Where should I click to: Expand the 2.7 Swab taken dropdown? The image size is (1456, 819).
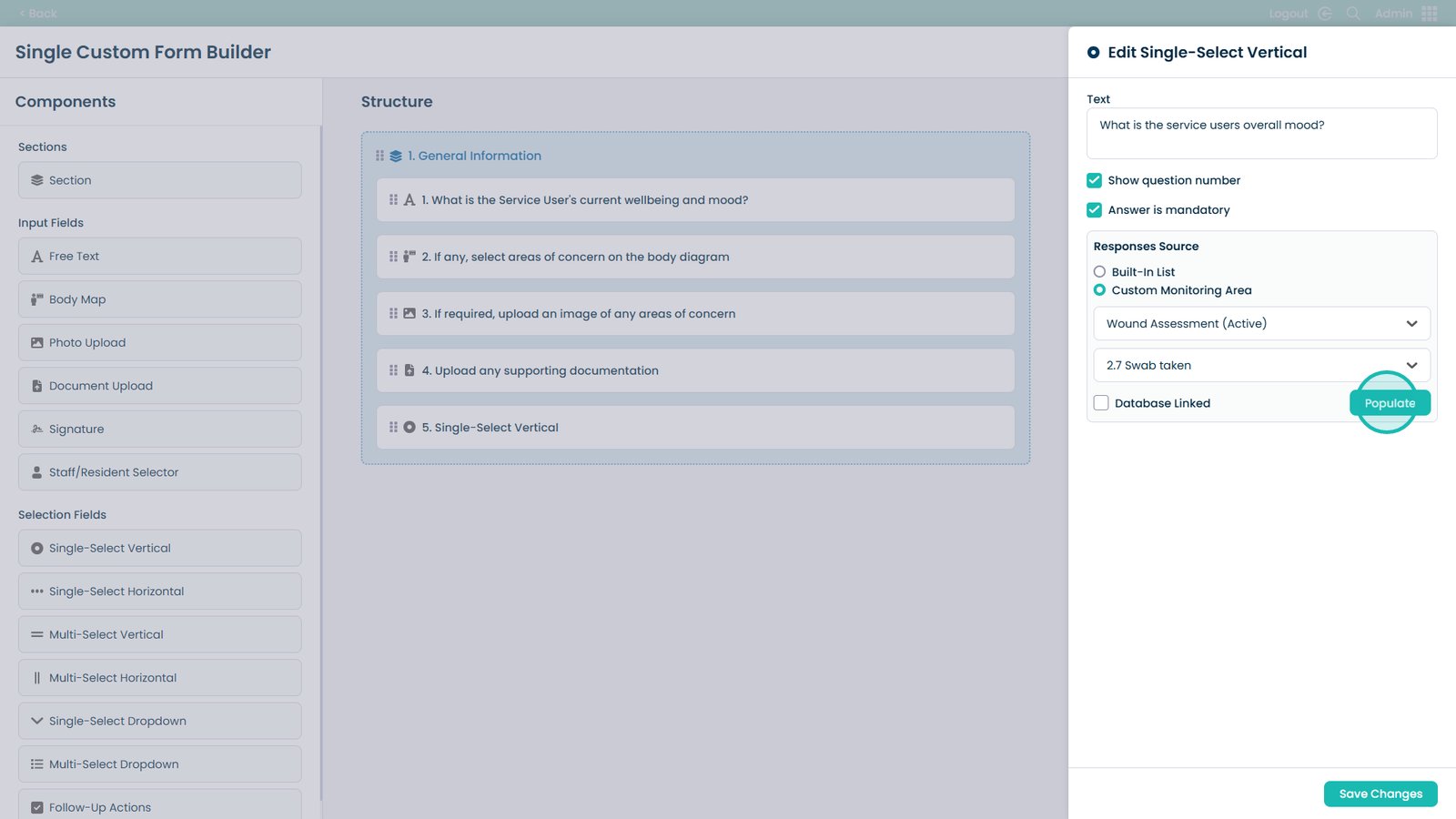pos(1261,366)
